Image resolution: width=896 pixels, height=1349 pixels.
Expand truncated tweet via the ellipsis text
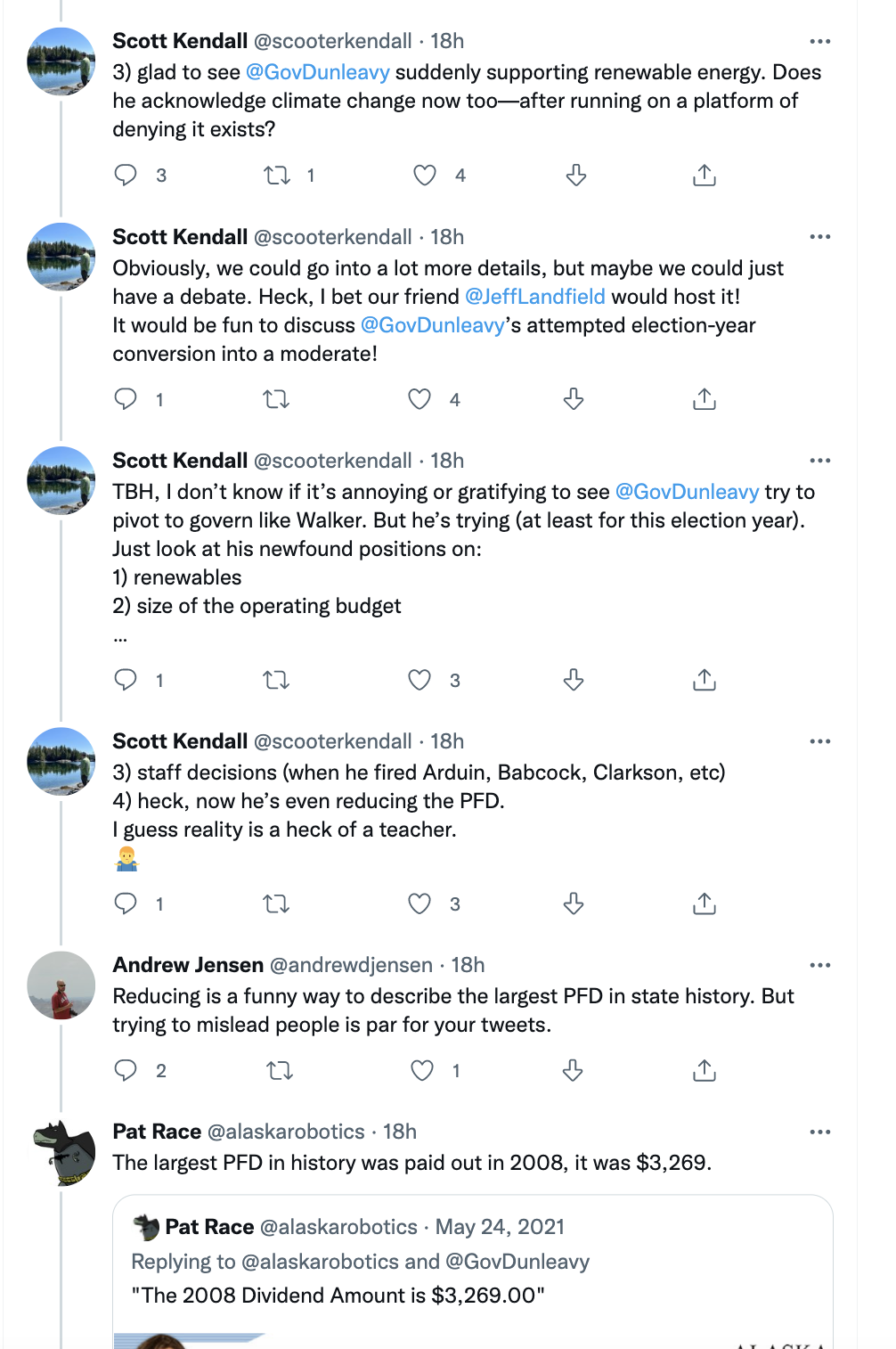pyautogui.click(x=120, y=636)
